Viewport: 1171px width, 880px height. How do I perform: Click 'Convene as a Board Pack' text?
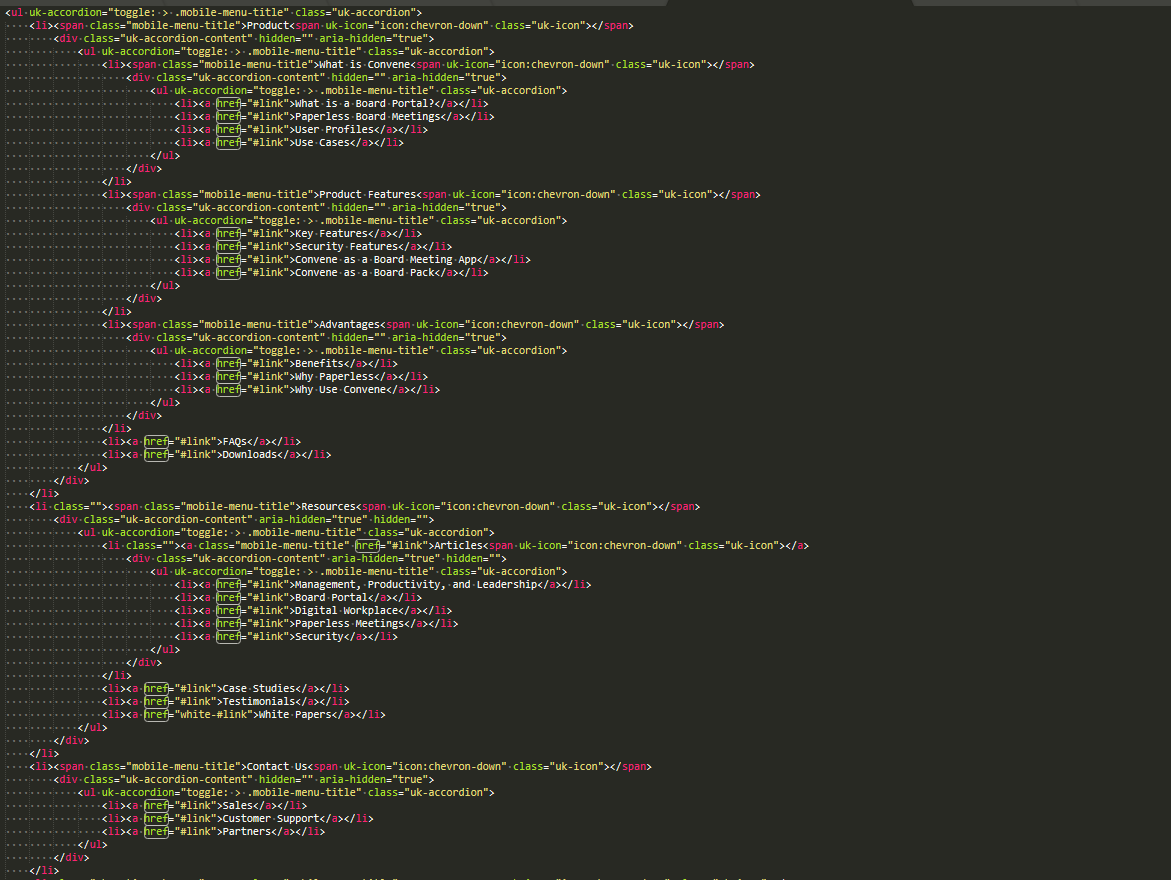coord(364,273)
